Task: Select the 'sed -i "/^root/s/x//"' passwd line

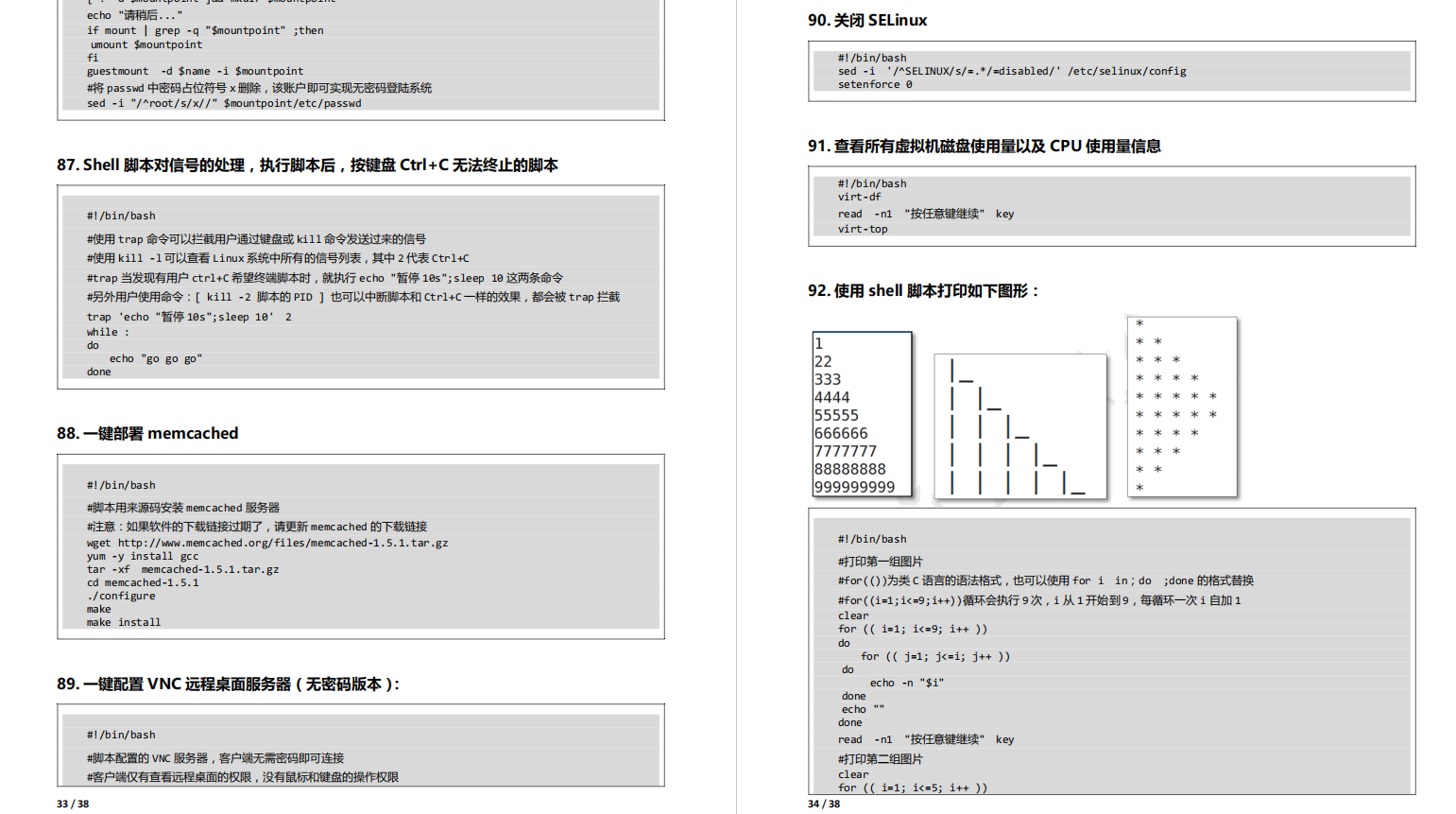Action: [224, 103]
